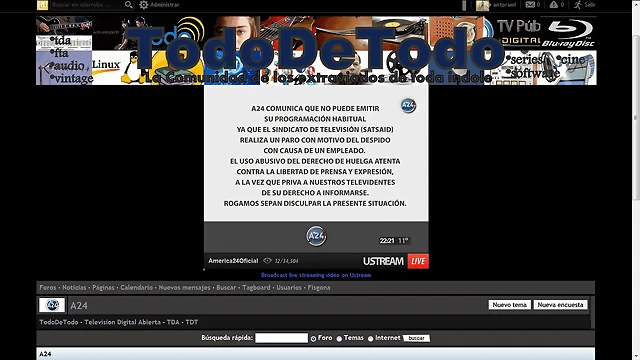Open the Buscar nav menu item
This screenshot has height=360, width=640.
(x=226, y=287)
